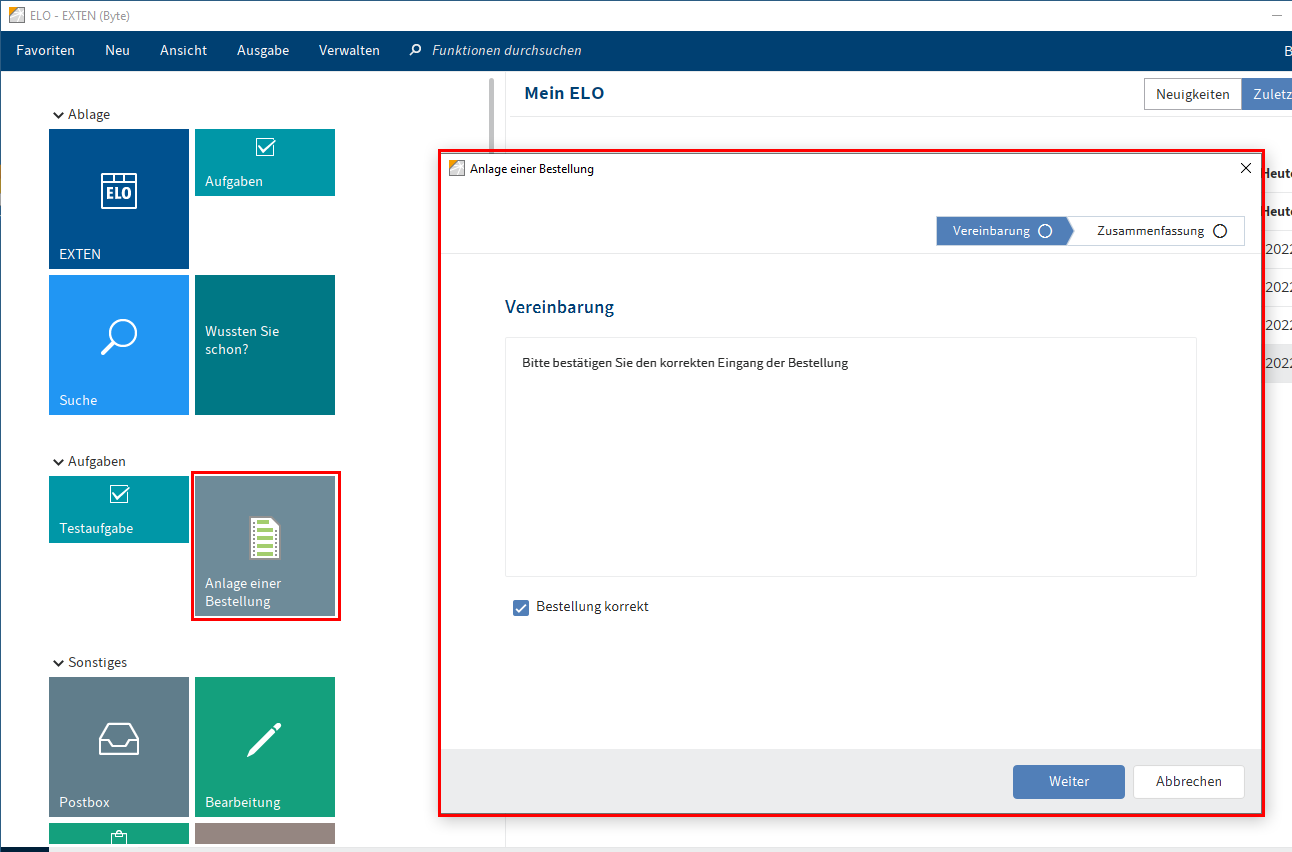Click the Vereinbarung heading in dialog
The image size is (1292, 852).
559,307
